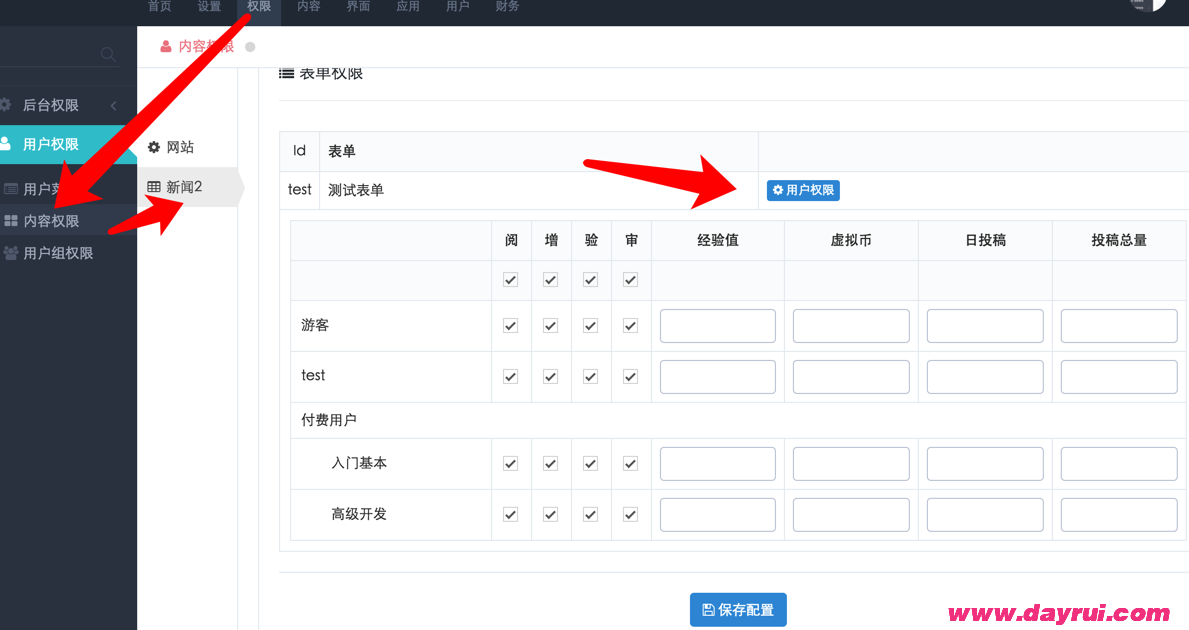Go to 应用 in the top navigation
Viewport: 1189px width, 630px height.
coord(408,6)
